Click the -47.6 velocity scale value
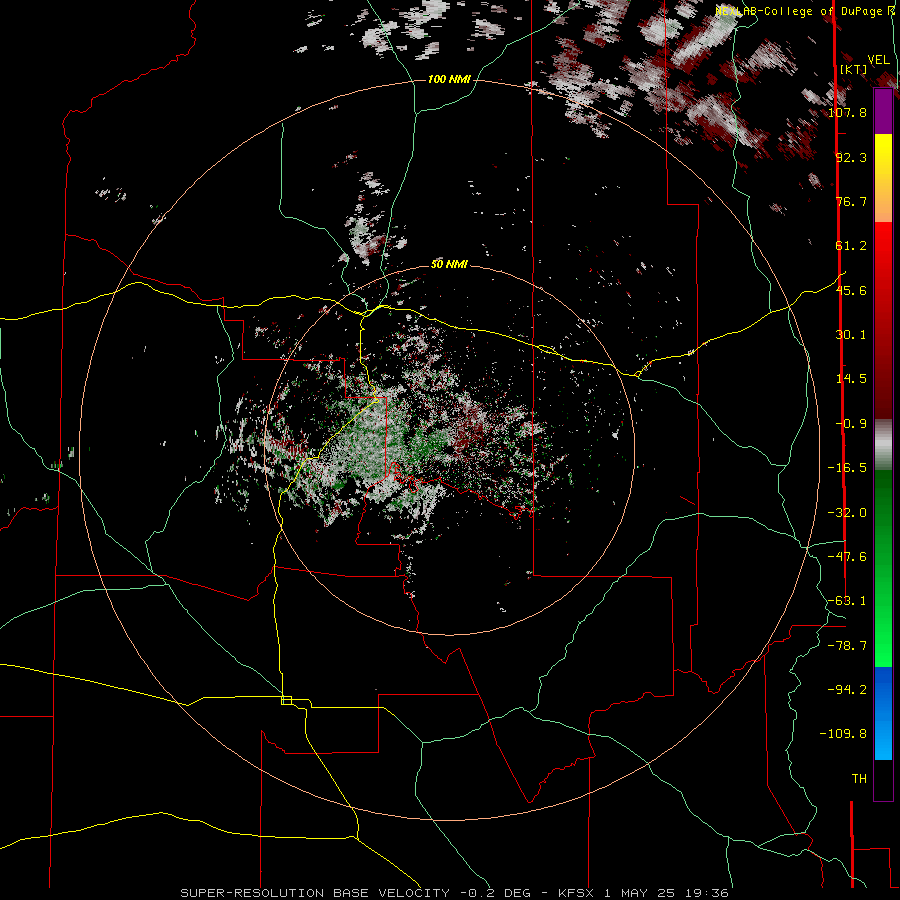Screen dimensions: 900x900 tap(847, 557)
